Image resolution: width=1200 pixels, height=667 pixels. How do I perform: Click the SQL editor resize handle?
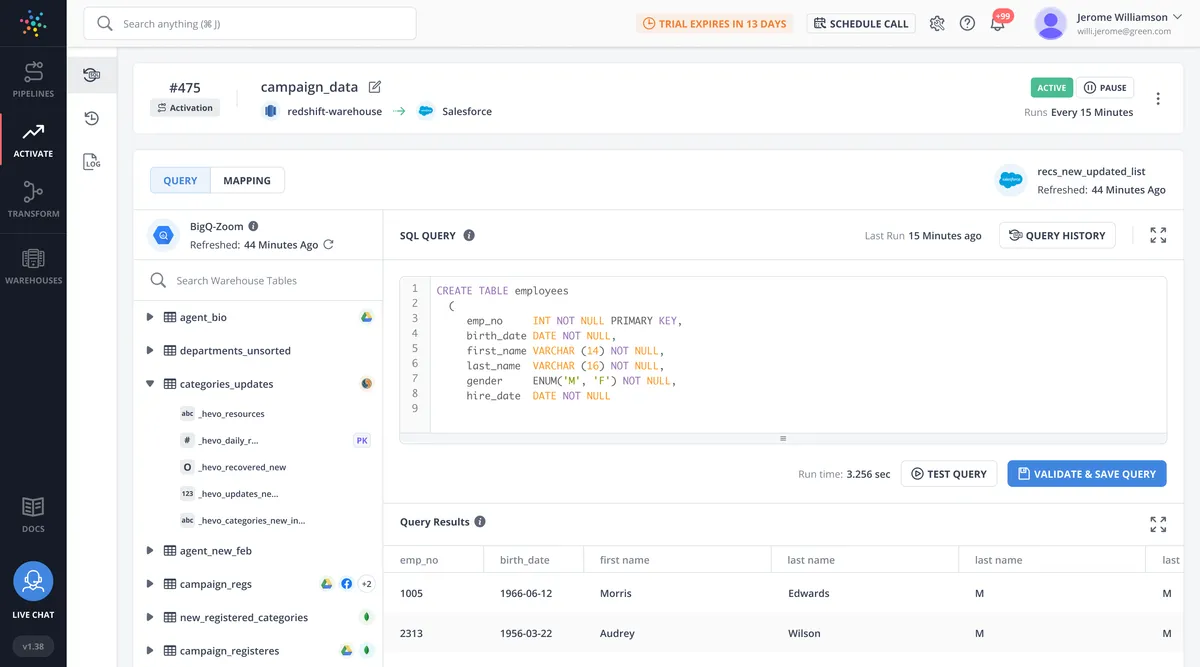[783, 438]
